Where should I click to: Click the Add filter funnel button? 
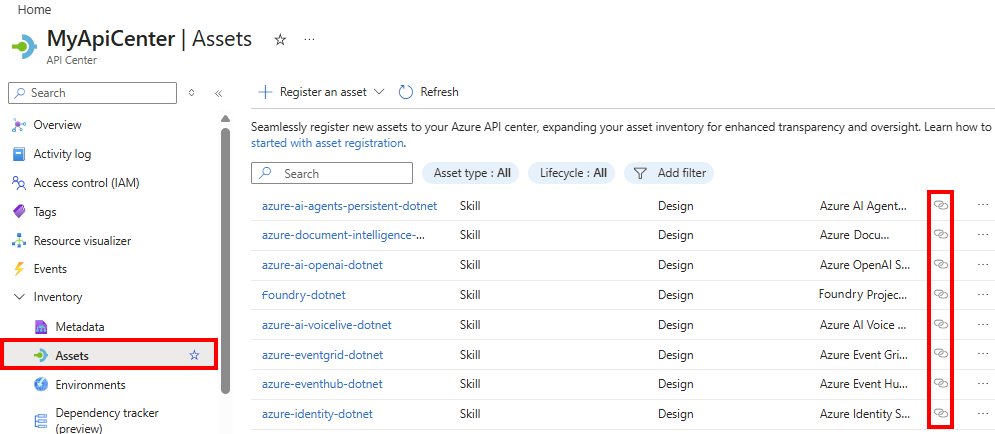[669, 173]
